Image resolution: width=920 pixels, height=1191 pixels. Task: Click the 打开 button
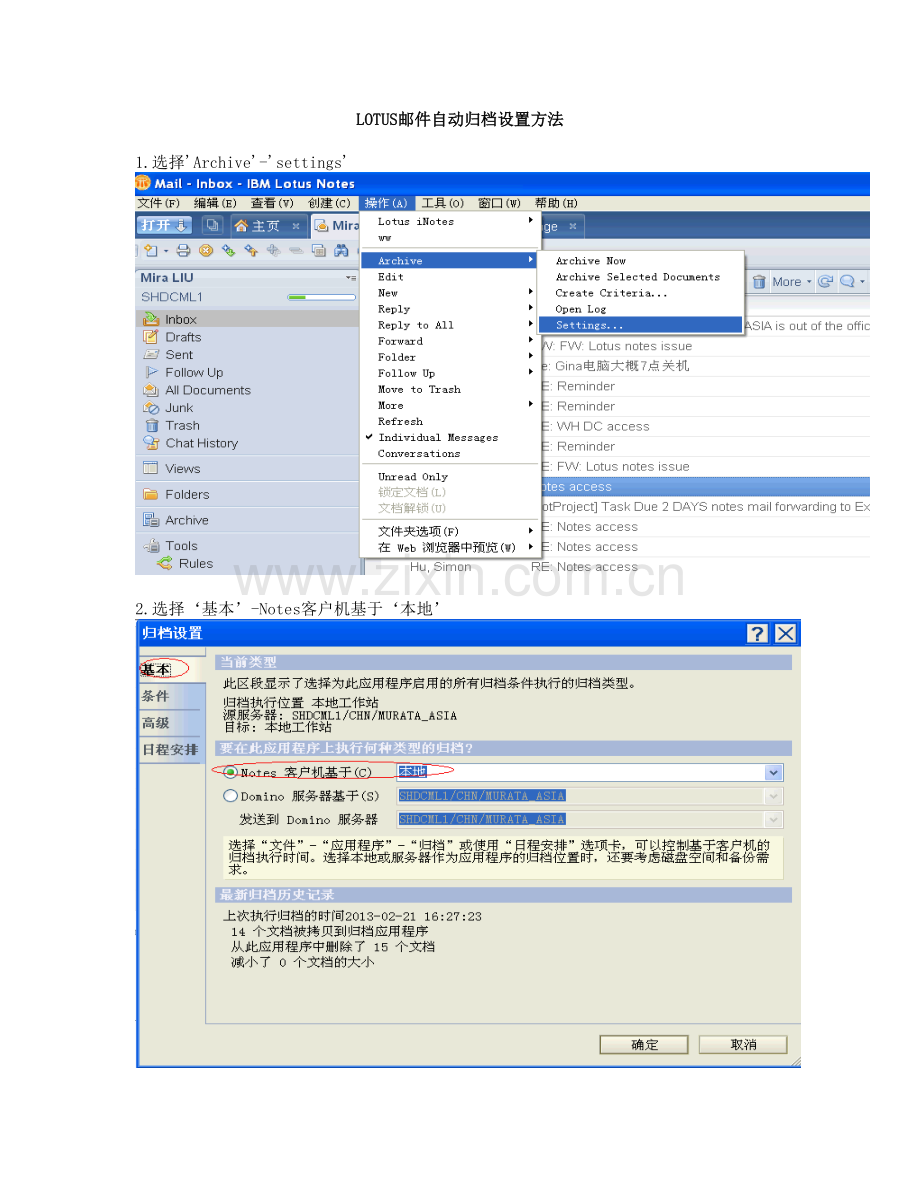(163, 225)
